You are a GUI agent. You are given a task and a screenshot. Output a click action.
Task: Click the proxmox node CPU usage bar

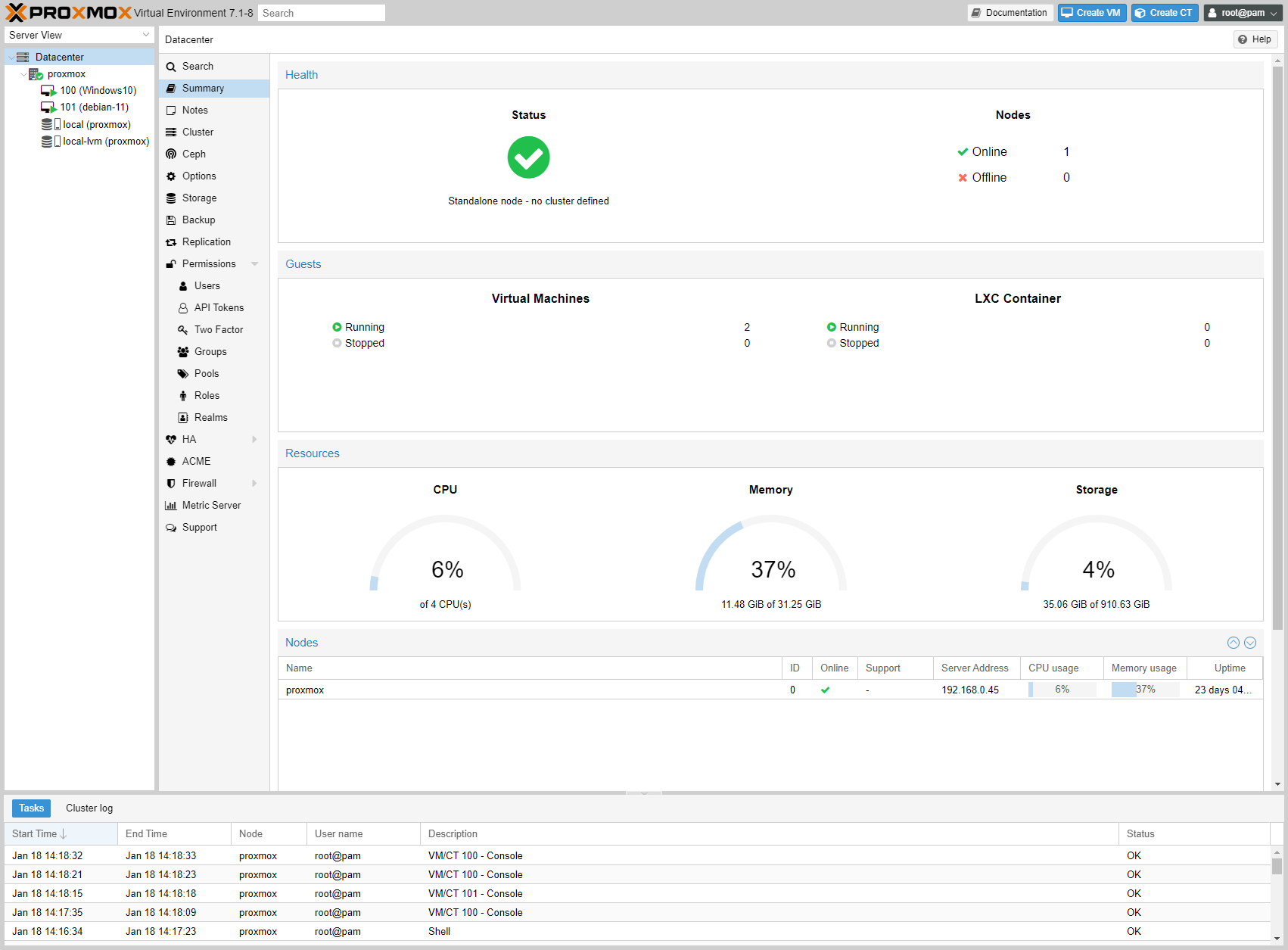pos(1062,690)
